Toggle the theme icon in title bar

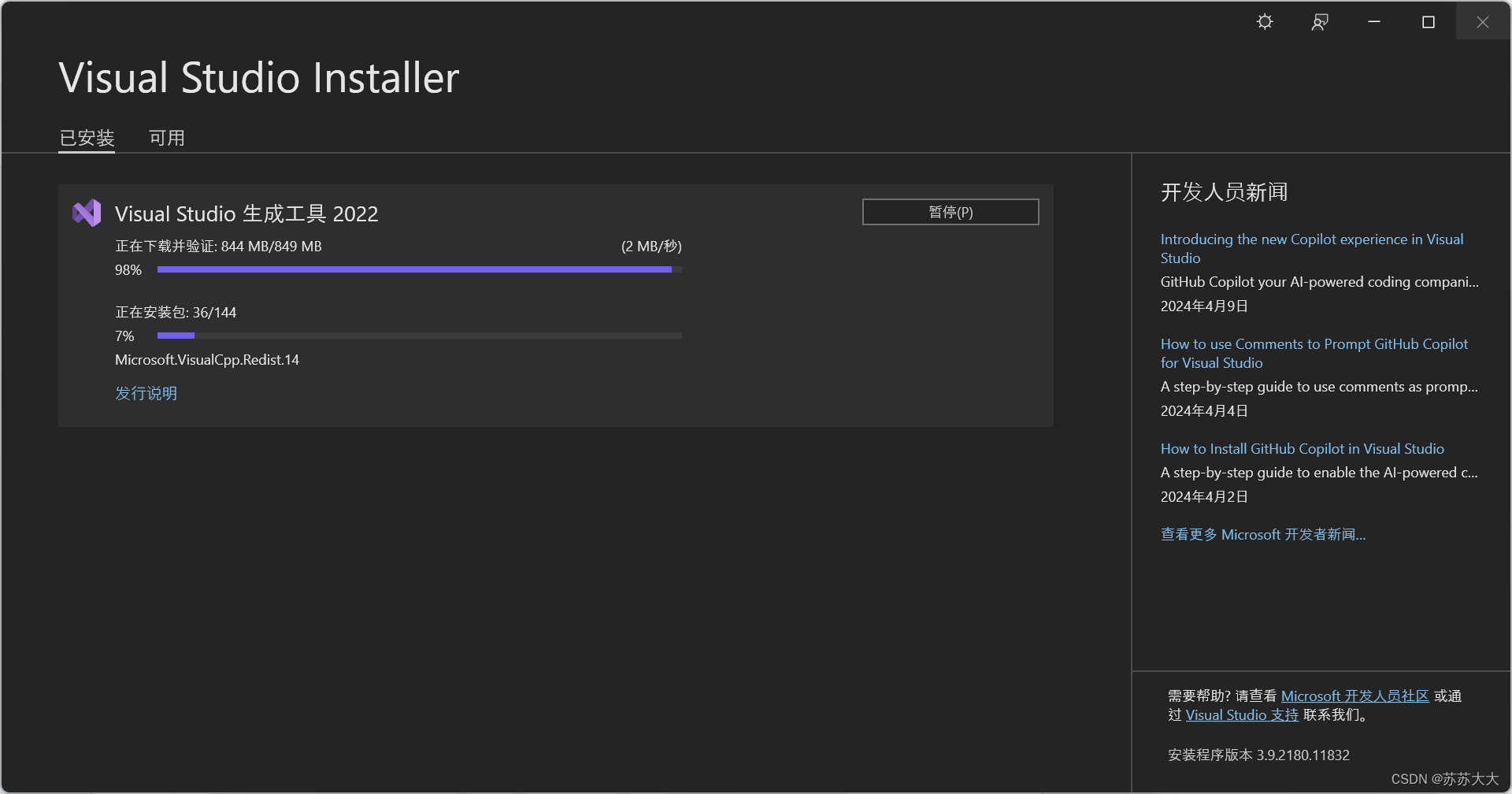click(x=1265, y=22)
